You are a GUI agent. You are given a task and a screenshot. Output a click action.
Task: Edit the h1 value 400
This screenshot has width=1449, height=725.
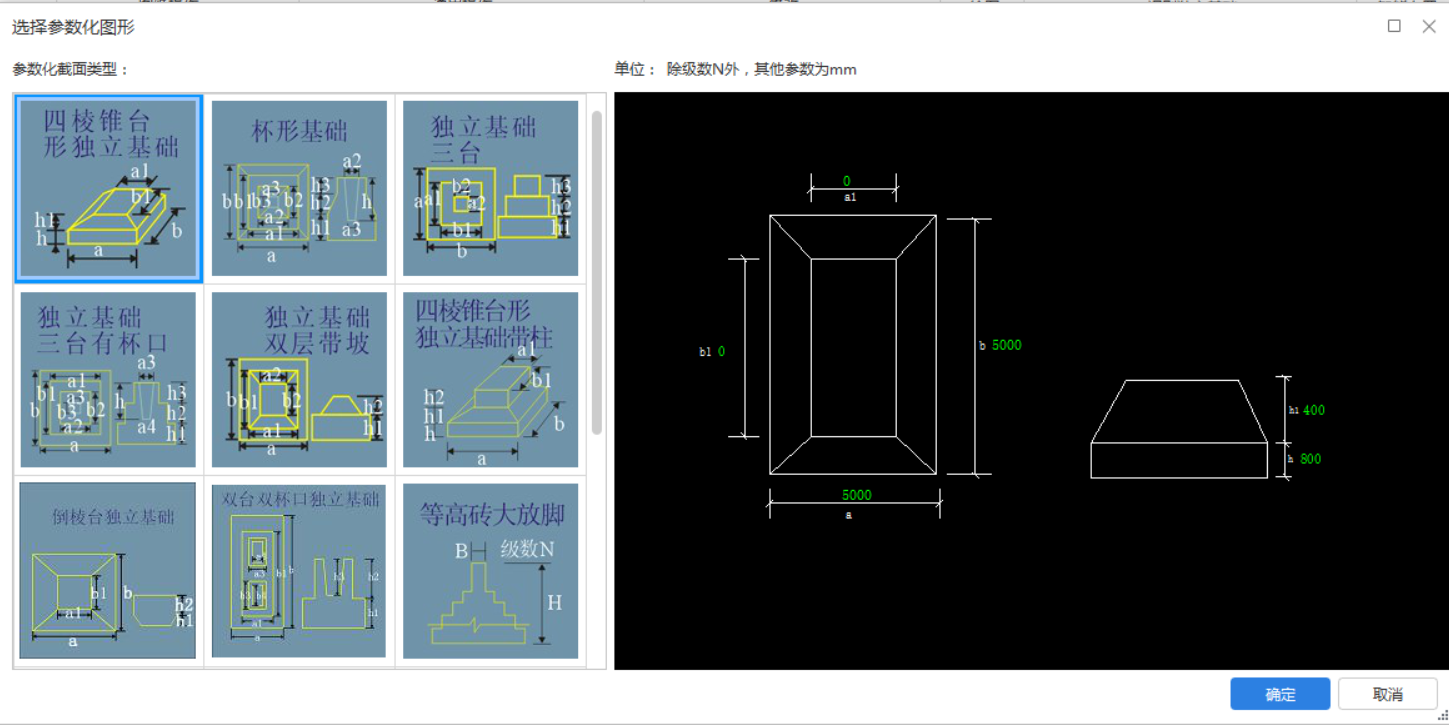[x=1314, y=410]
